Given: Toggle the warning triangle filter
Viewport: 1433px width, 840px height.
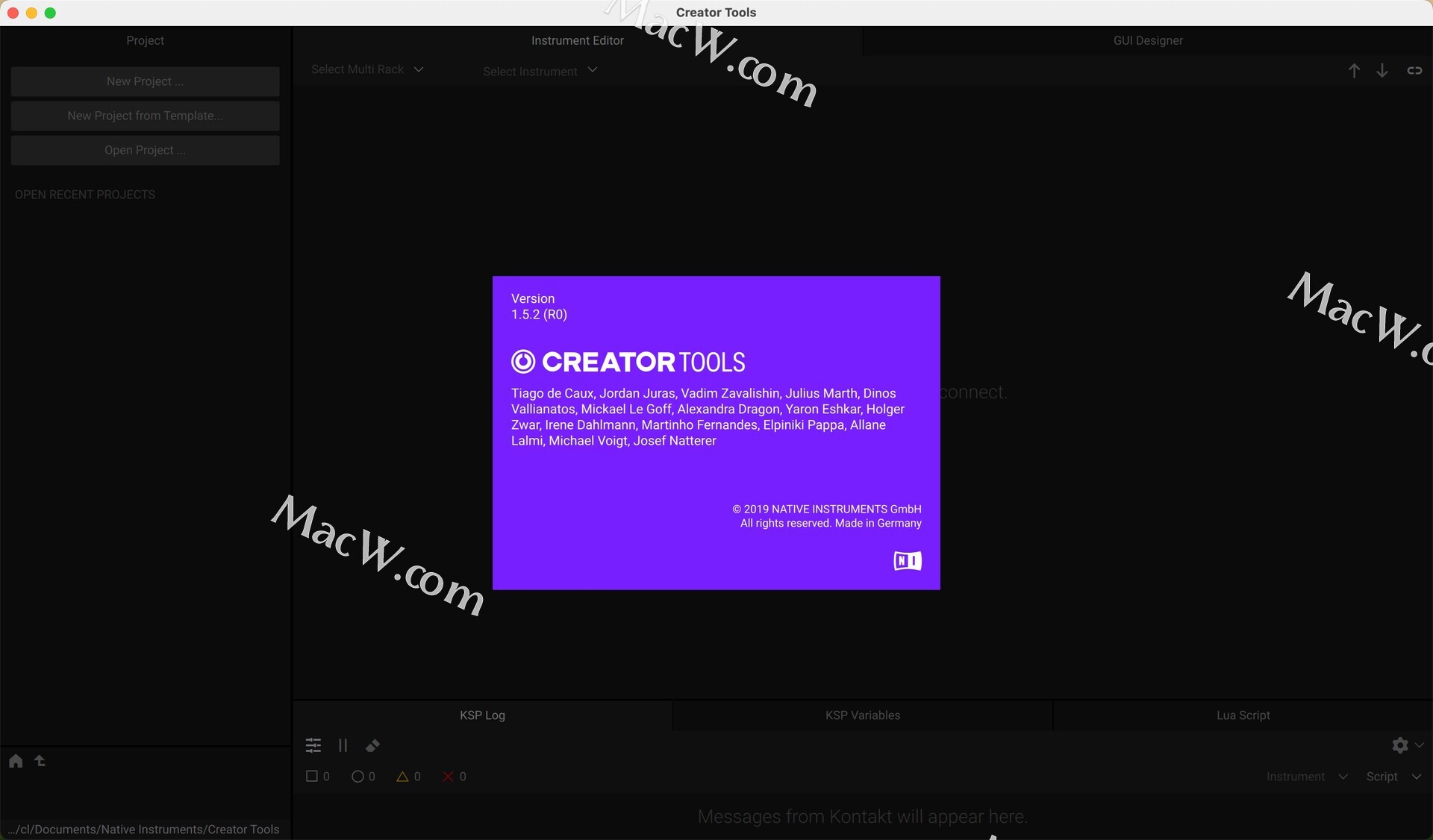Looking at the screenshot, I should point(408,777).
